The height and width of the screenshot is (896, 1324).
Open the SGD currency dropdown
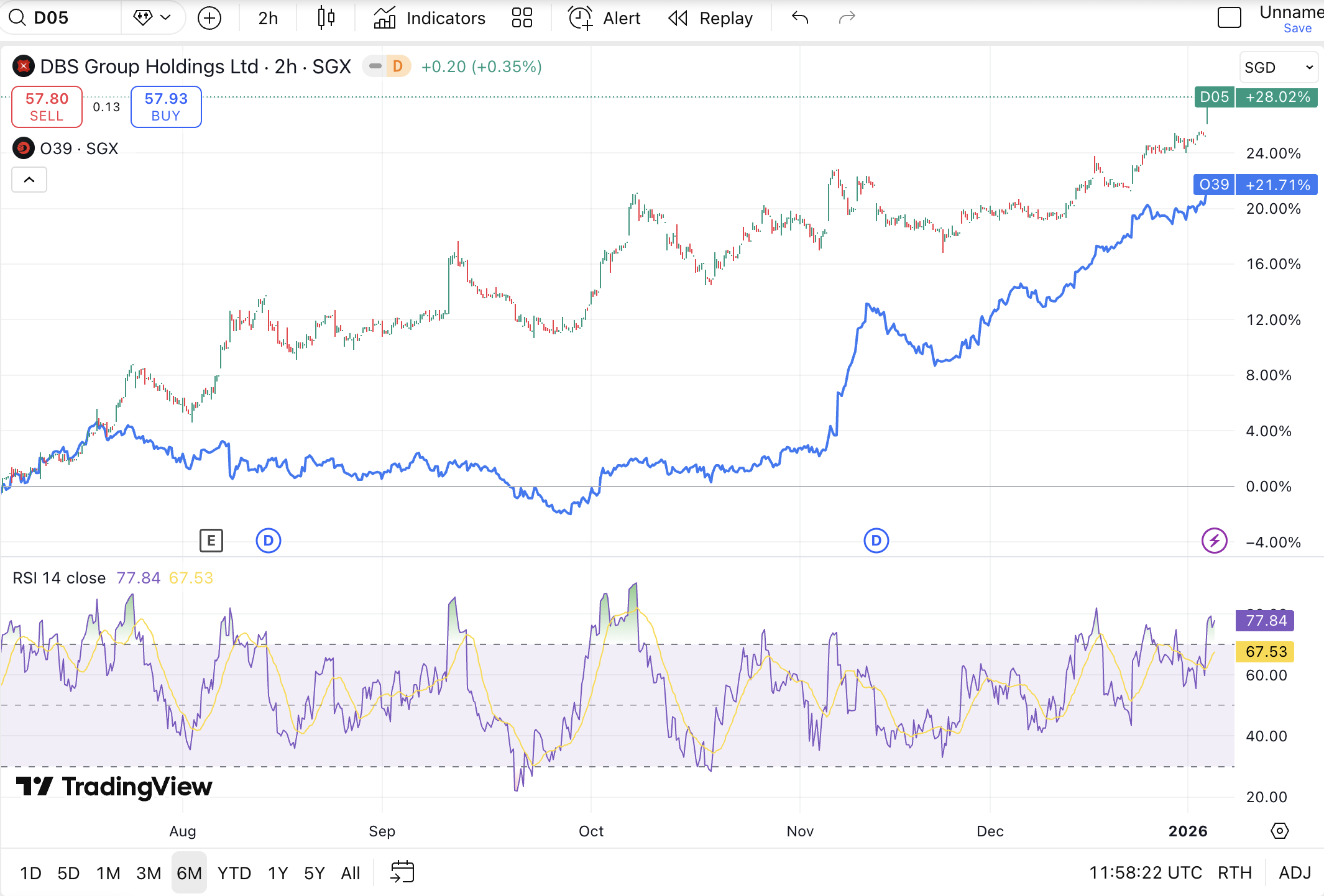(1278, 67)
